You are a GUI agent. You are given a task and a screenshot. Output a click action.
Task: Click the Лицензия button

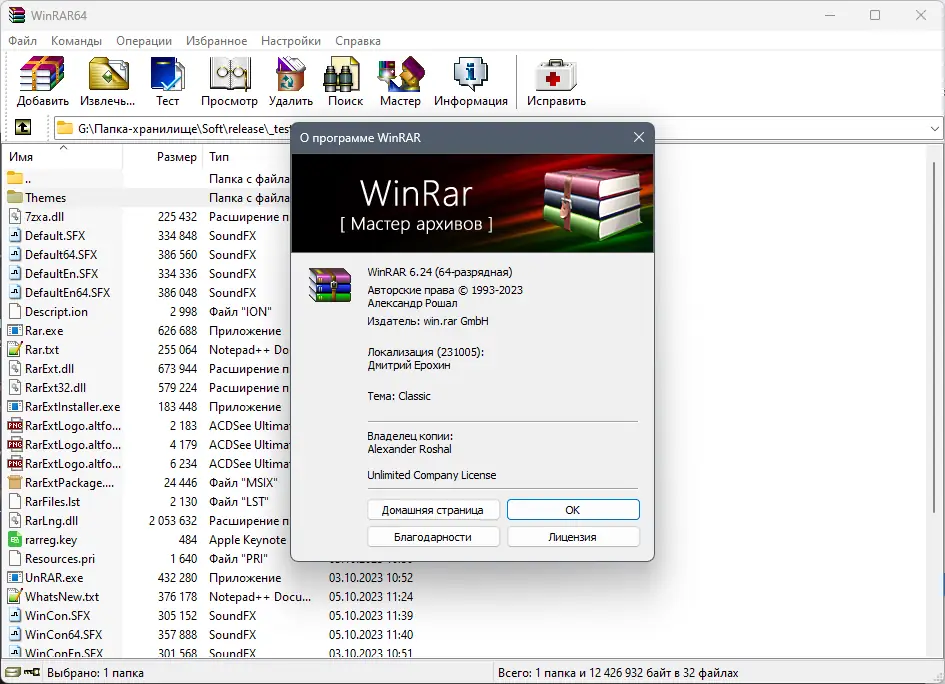[573, 537]
